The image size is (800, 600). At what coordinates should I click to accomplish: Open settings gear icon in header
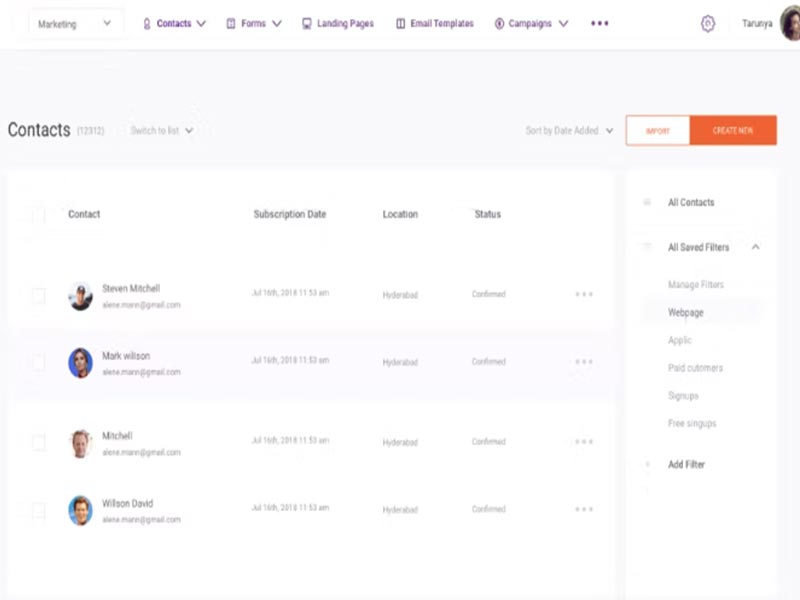(708, 24)
